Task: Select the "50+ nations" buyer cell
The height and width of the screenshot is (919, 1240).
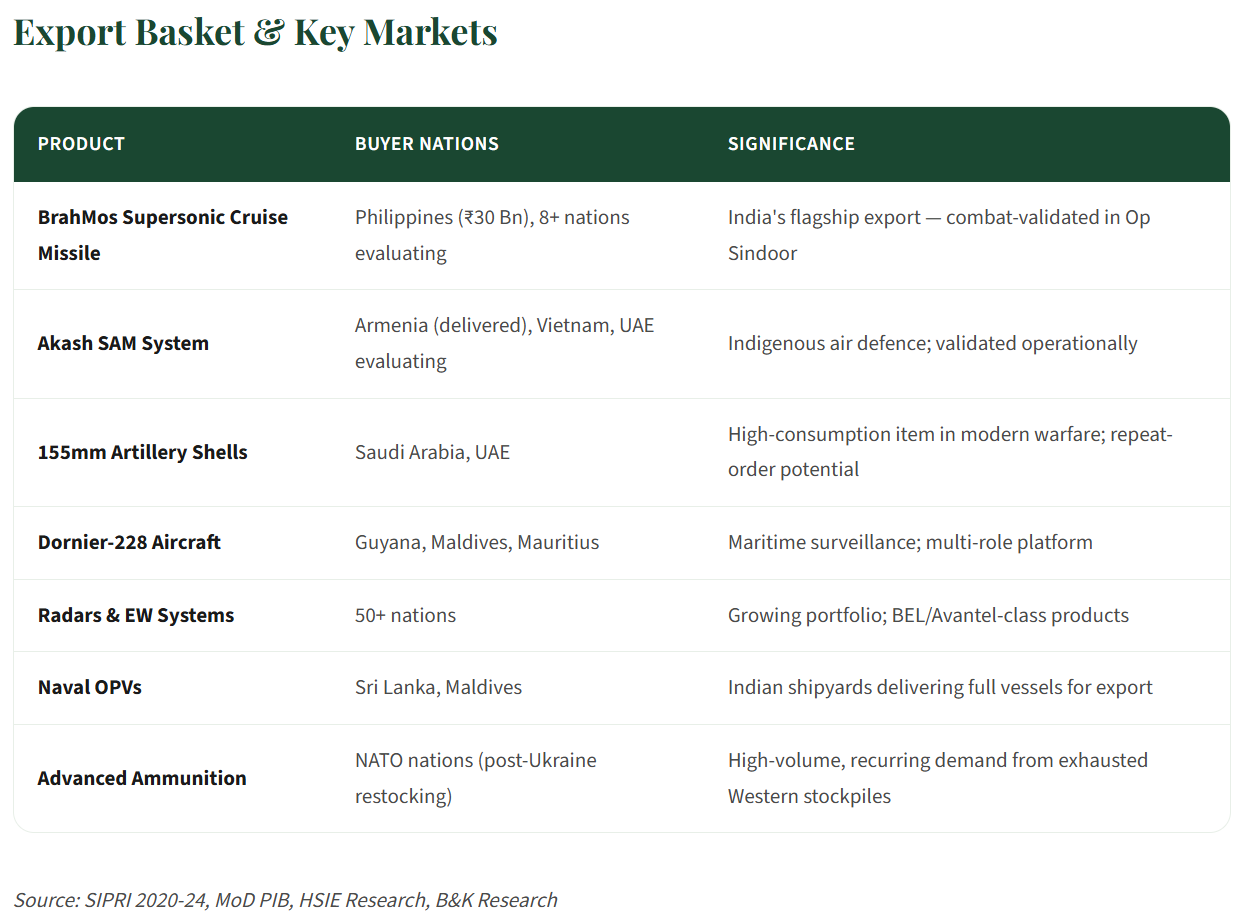Action: 405,616
